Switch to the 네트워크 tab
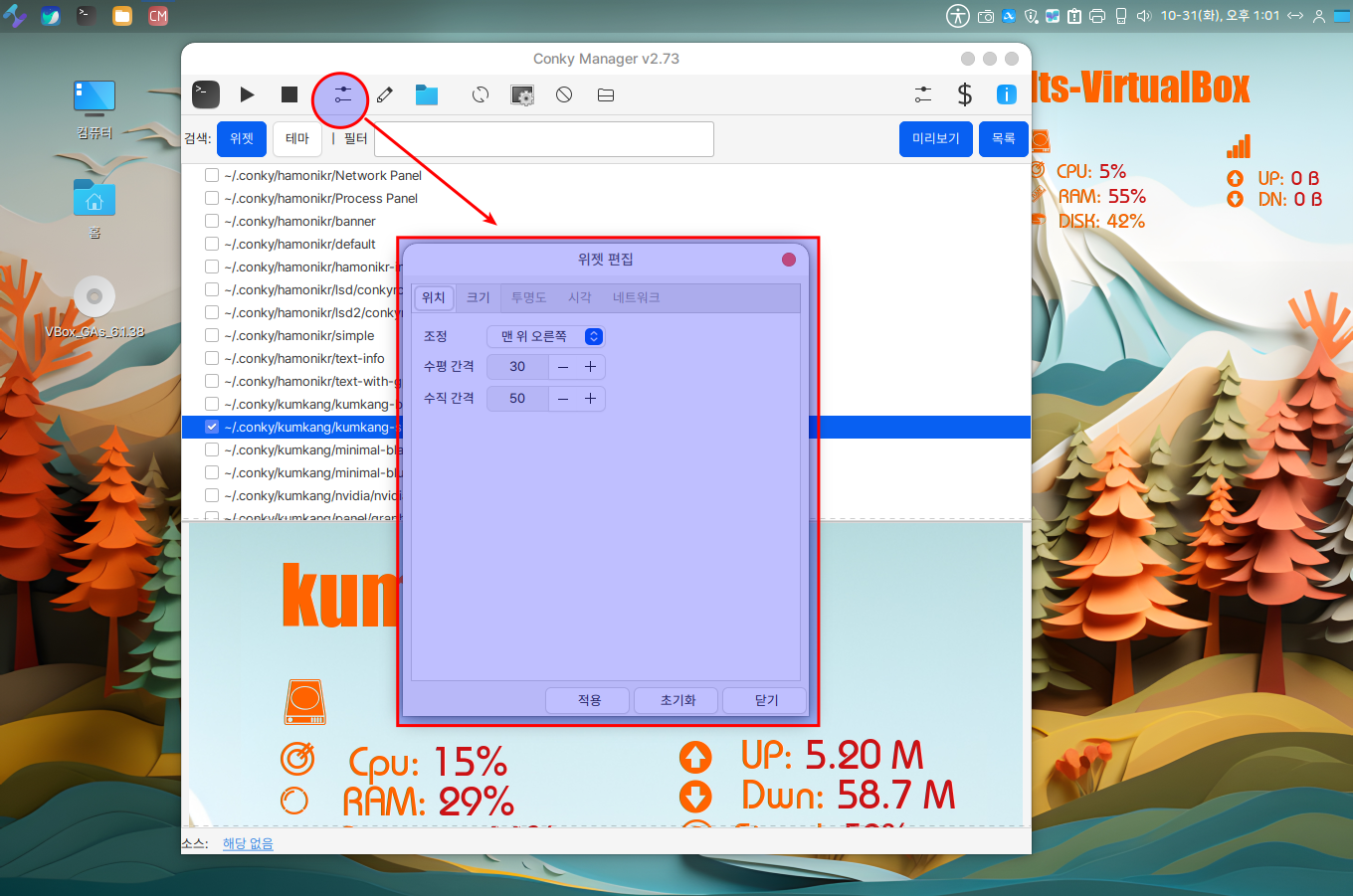This screenshot has height=896, width=1353. tap(636, 297)
